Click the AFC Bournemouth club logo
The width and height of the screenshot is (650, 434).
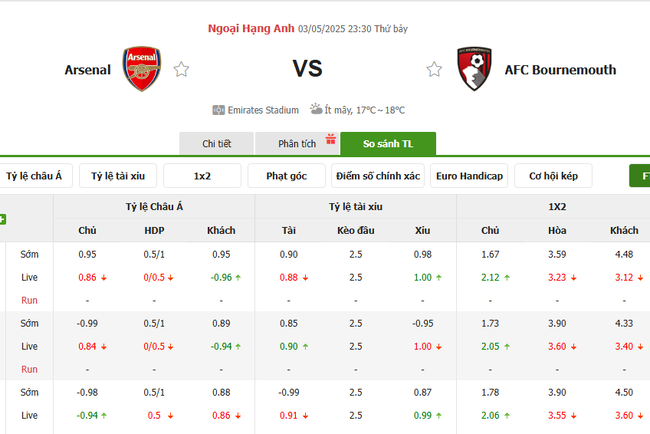click(x=474, y=69)
